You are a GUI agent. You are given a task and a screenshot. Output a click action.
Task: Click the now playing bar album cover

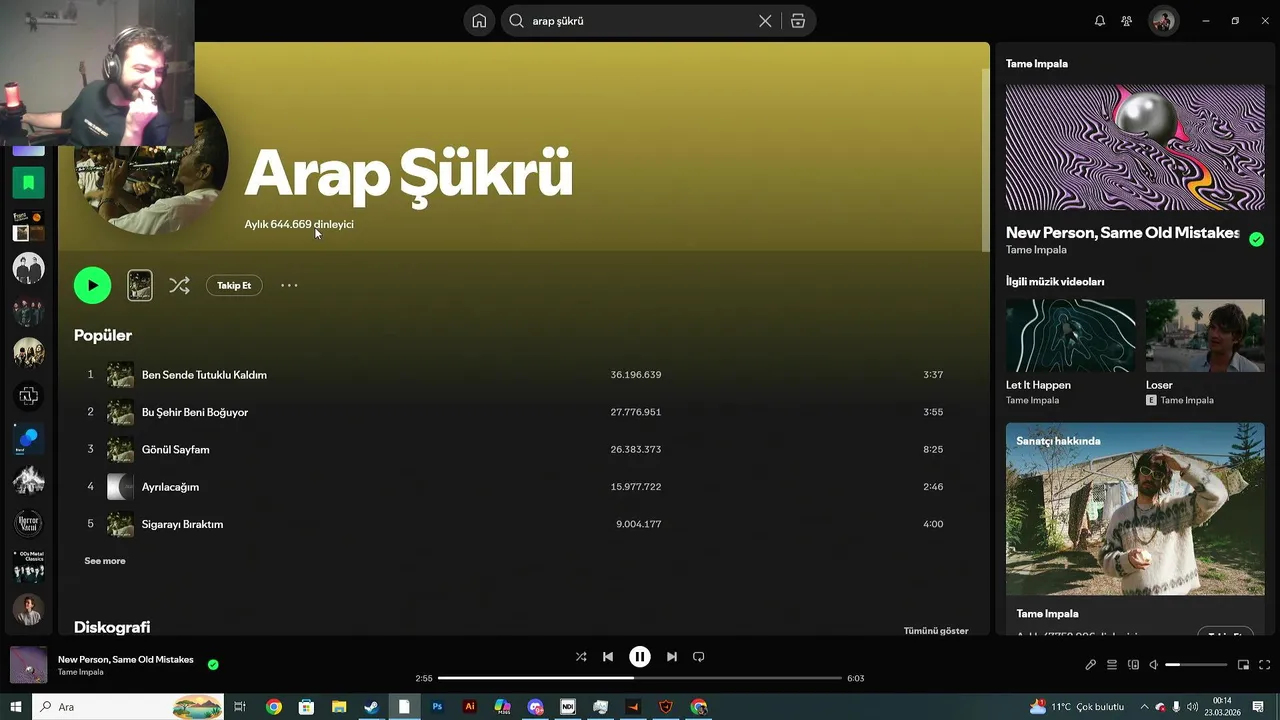[x=28, y=665]
